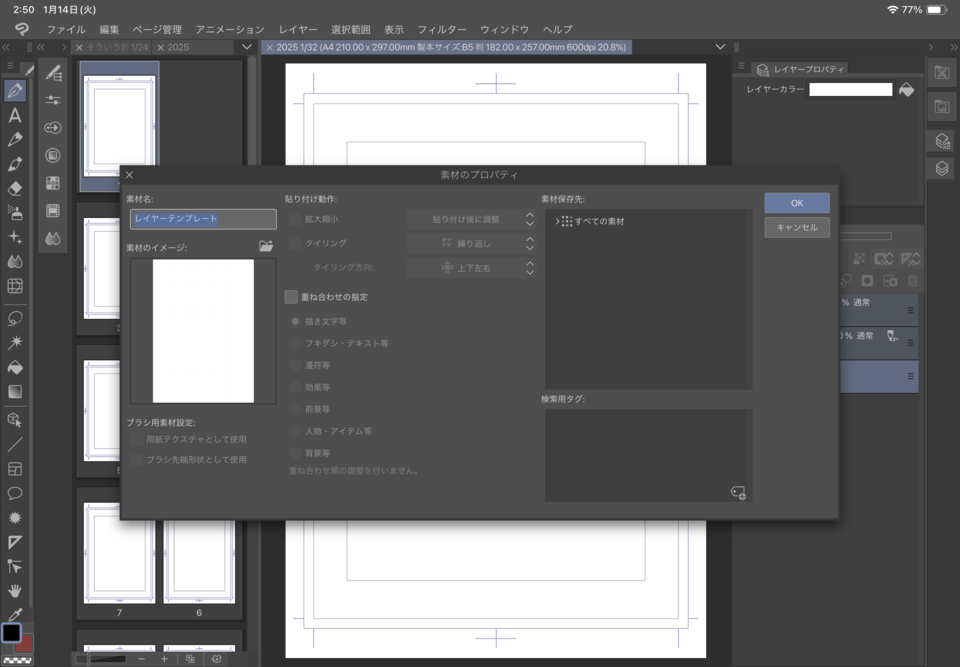Open the 上下左右 tiling direction dropdown
This screenshot has width=960, height=667.
click(x=472, y=268)
